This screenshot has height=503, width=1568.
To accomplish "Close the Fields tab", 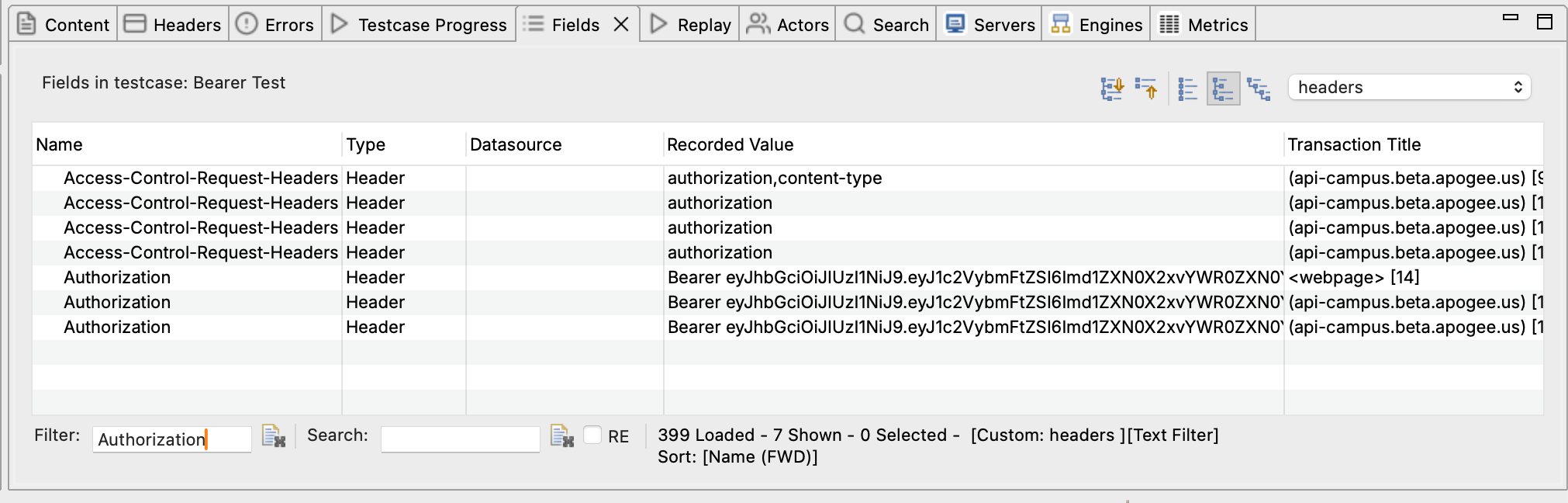I will (x=621, y=25).
